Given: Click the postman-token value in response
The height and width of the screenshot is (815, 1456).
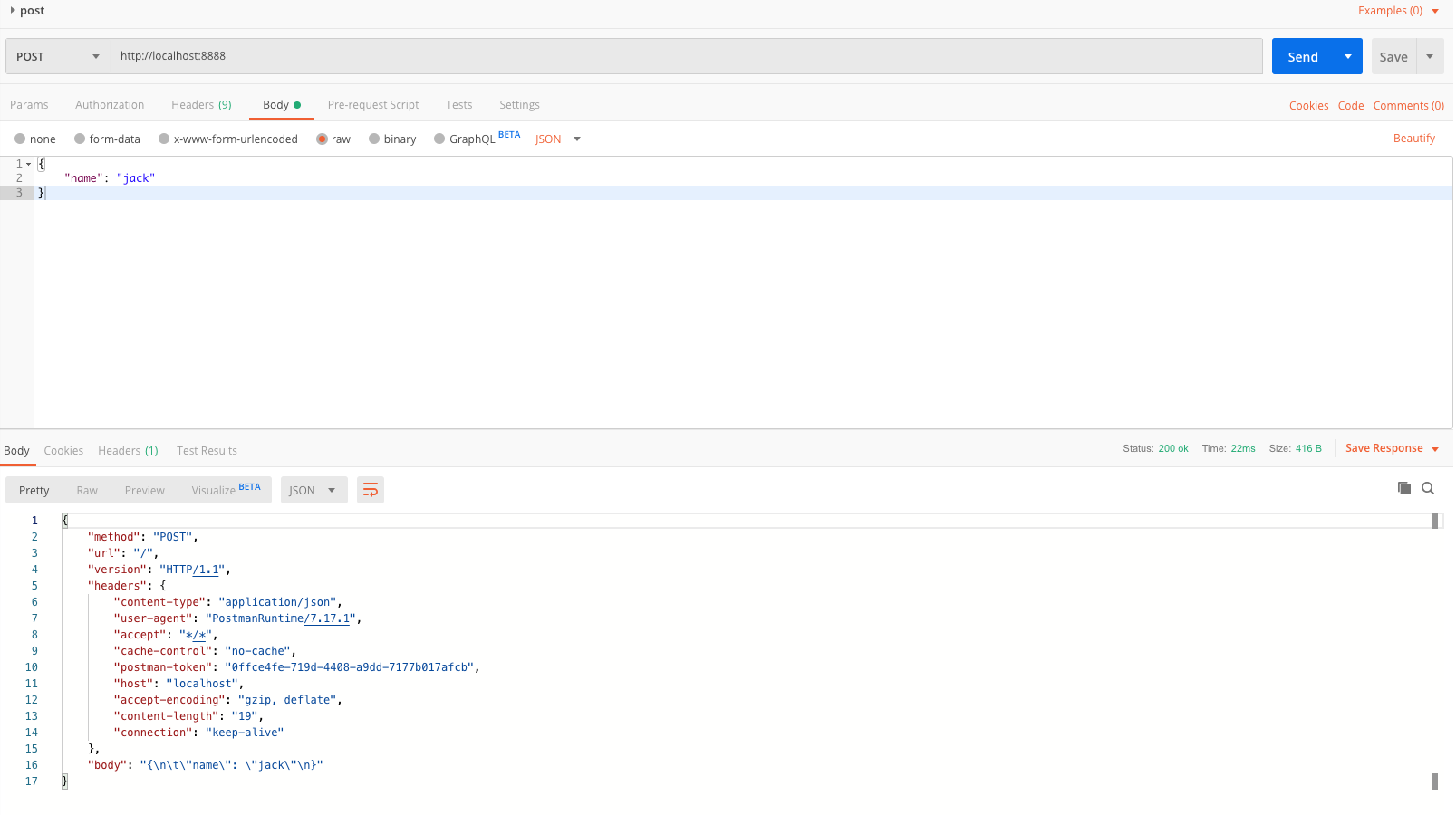Looking at the screenshot, I should click(x=349, y=667).
